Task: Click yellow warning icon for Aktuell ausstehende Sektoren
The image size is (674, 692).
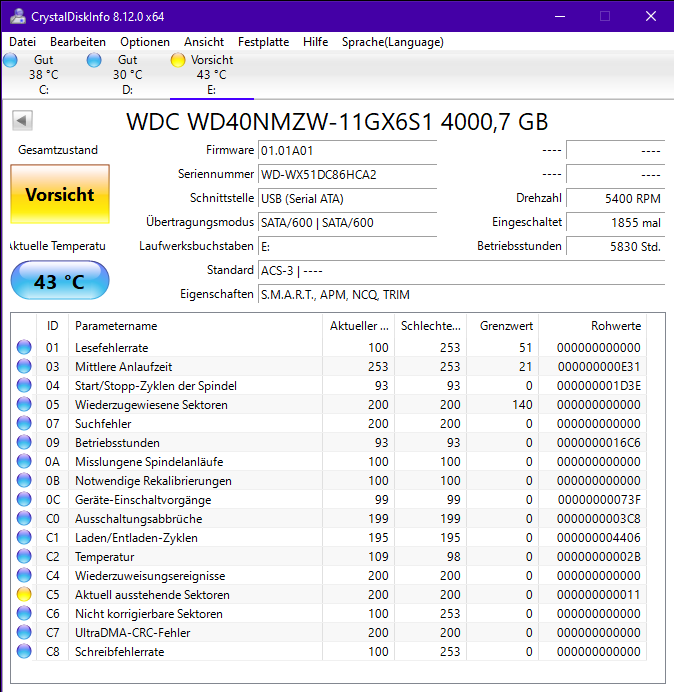Action: (x=24, y=594)
